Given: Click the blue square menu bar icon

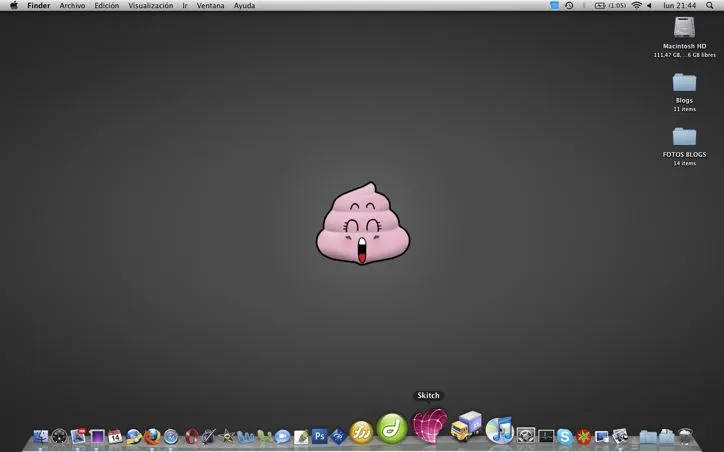Looking at the screenshot, I should [554, 6].
